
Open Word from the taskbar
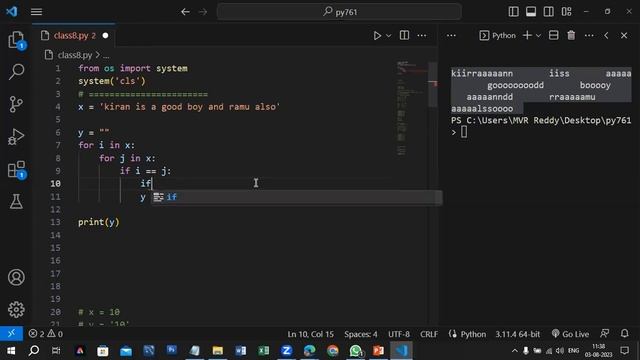click(240, 350)
